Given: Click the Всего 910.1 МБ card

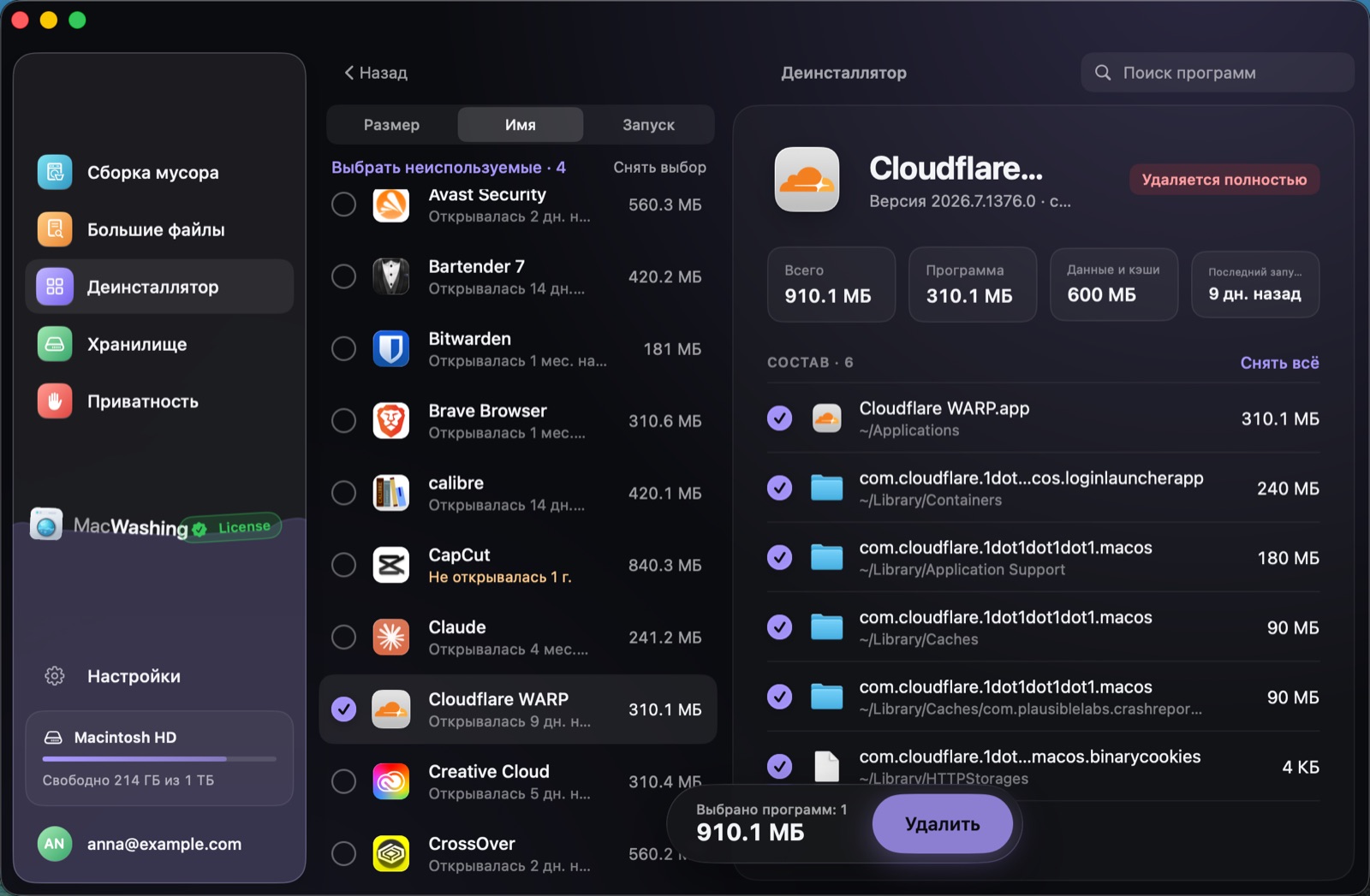Looking at the screenshot, I should point(831,284).
